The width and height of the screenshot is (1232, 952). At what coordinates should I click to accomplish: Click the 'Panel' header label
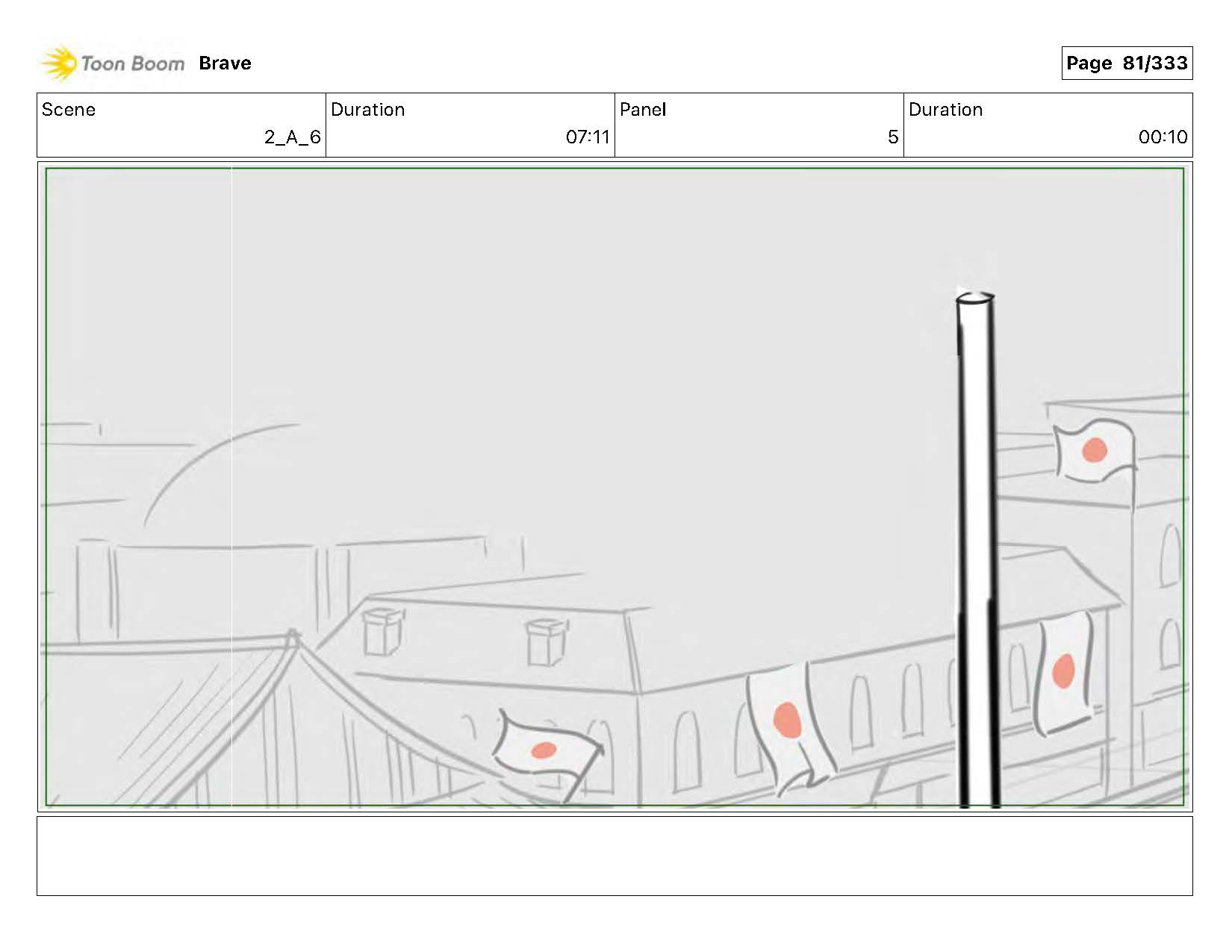tap(642, 110)
